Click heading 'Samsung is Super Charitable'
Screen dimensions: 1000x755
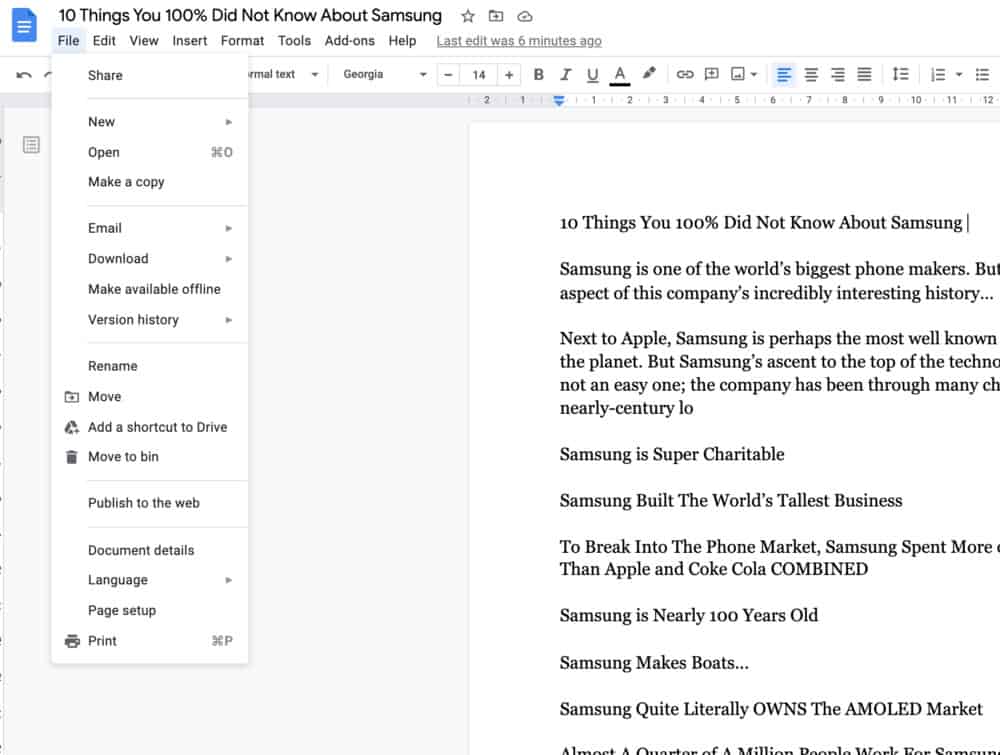(672, 455)
